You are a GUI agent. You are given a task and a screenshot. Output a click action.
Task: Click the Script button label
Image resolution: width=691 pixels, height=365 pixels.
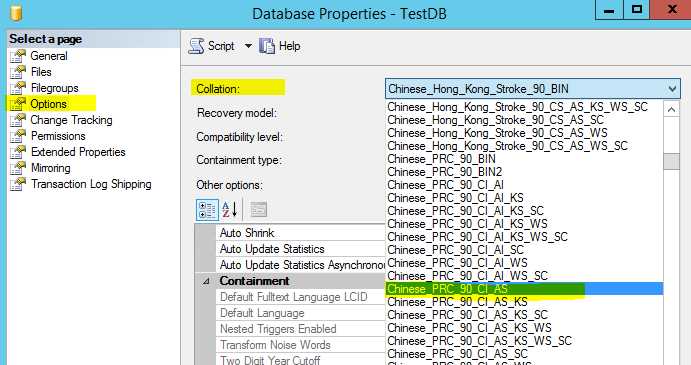221,46
